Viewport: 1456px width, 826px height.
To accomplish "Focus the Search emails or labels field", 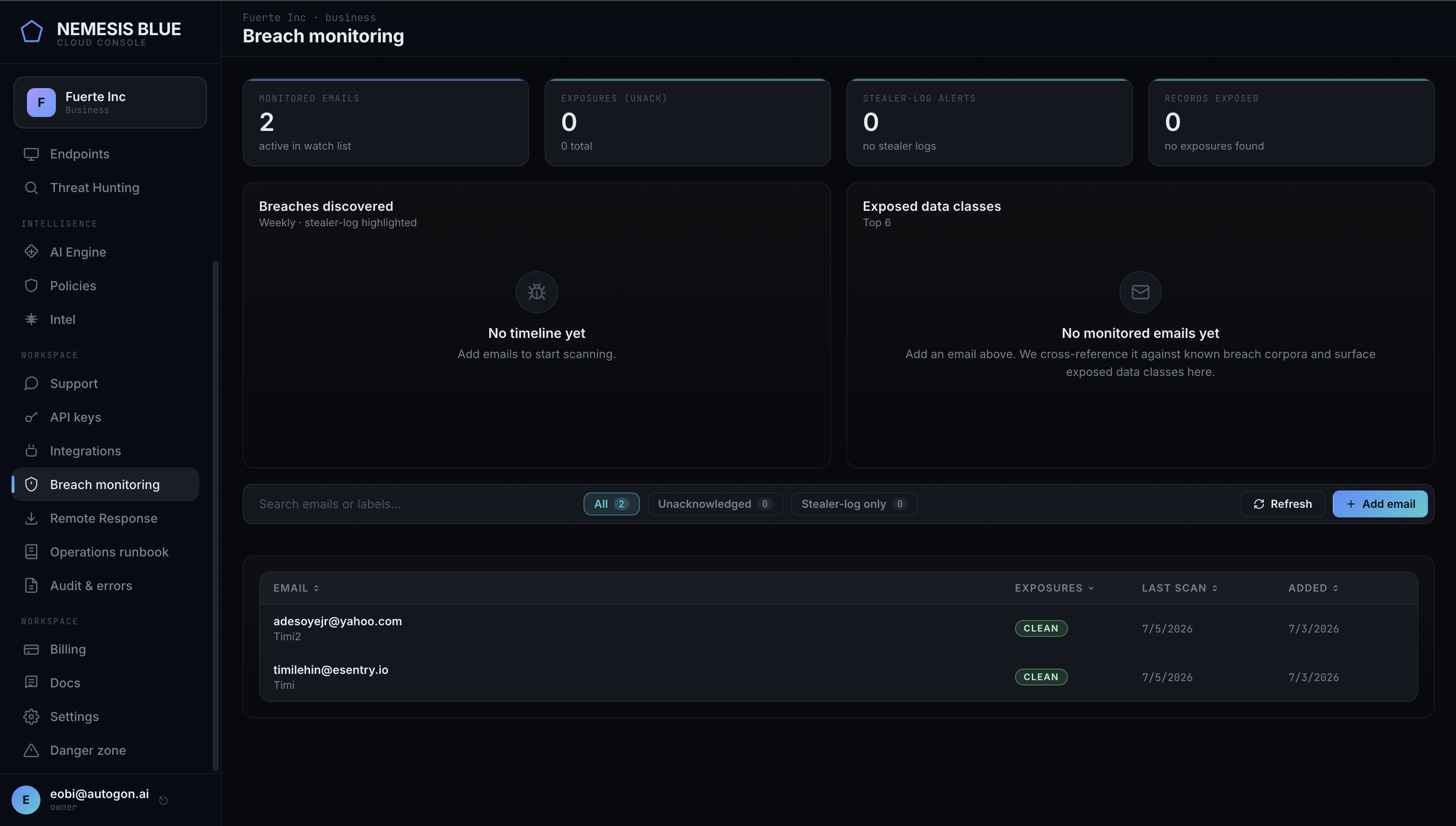I will click(414, 504).
